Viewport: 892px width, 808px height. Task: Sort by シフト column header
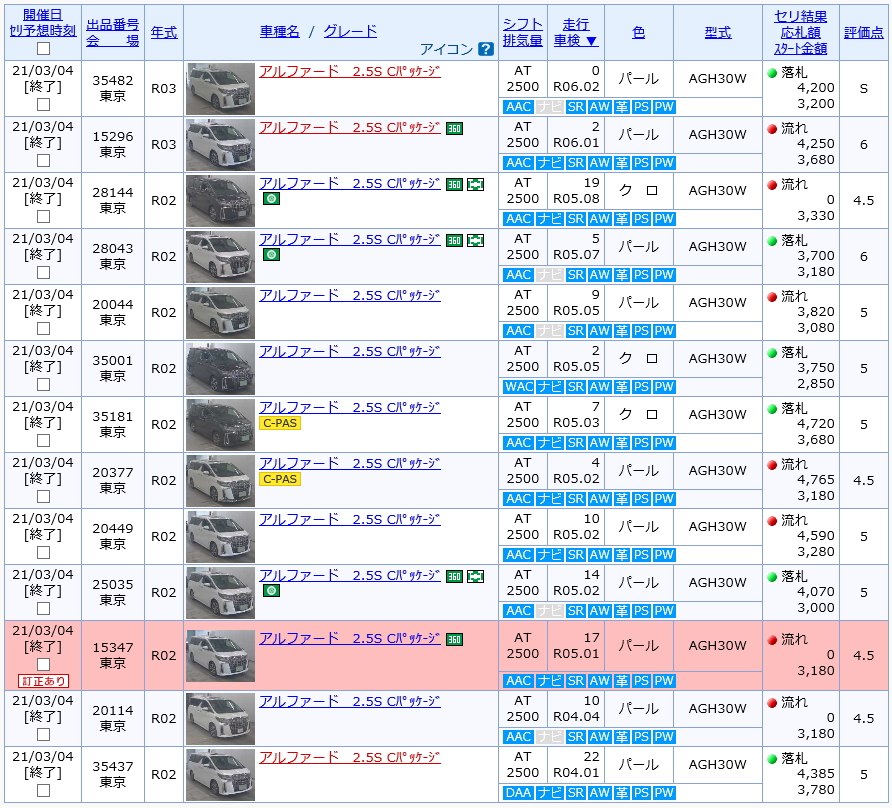point(523,24)
